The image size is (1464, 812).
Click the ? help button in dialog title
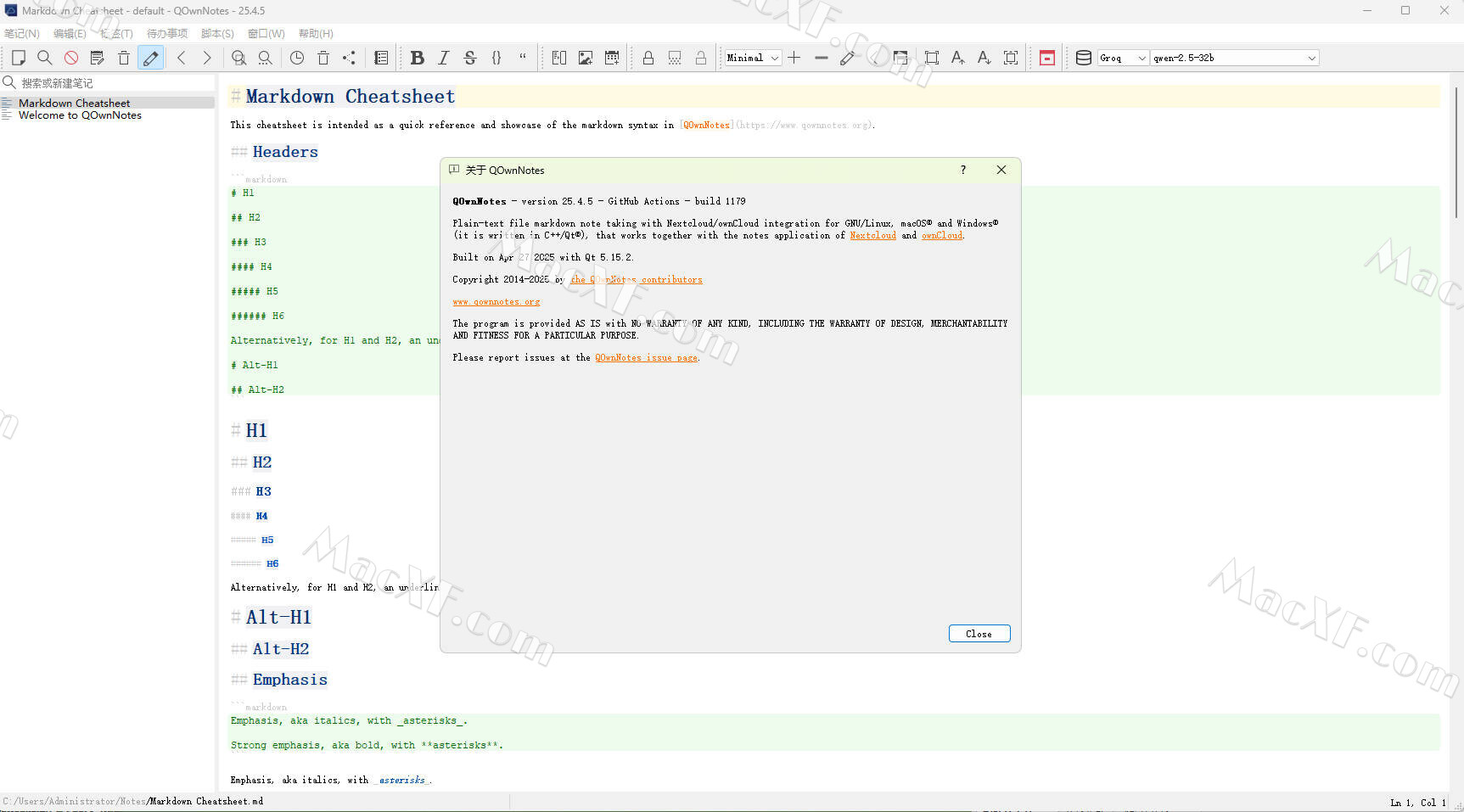point(963,170)
